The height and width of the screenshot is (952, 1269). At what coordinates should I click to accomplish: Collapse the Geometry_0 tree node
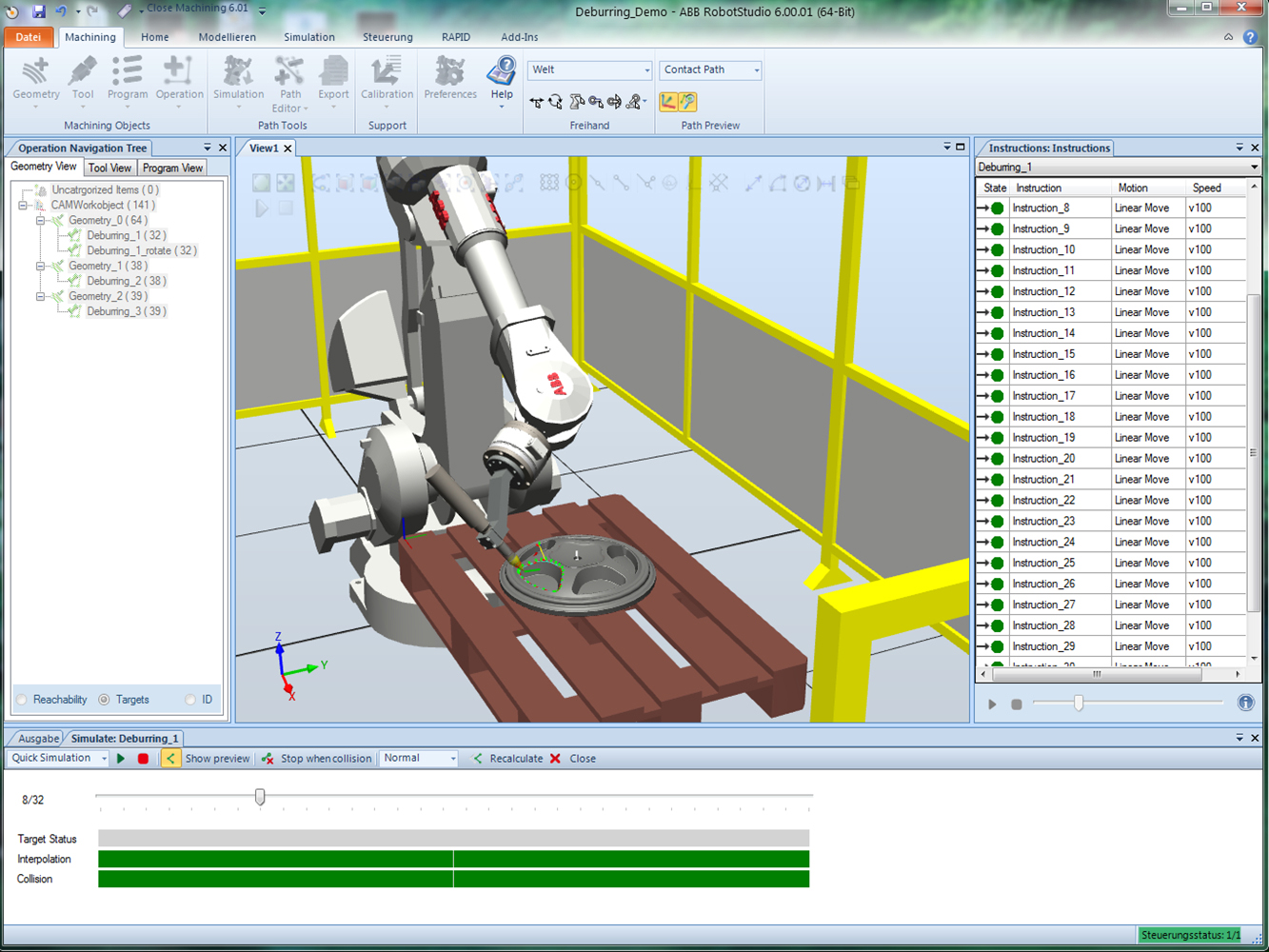[41, 221]
